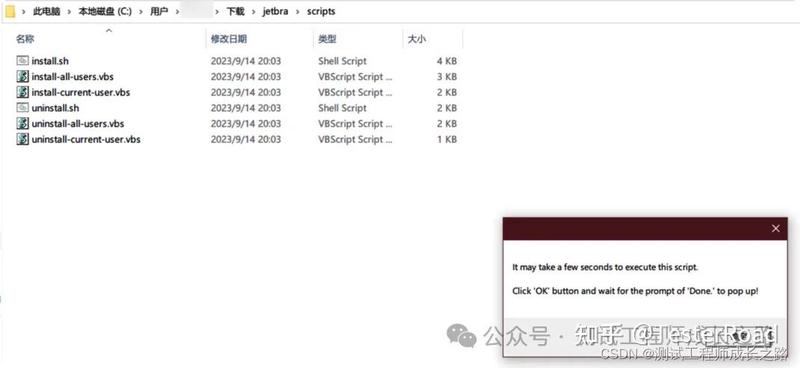800x368 pixels.
Task: Select the uninstall-all-users.vbs script icon
Action: (22, 124)
